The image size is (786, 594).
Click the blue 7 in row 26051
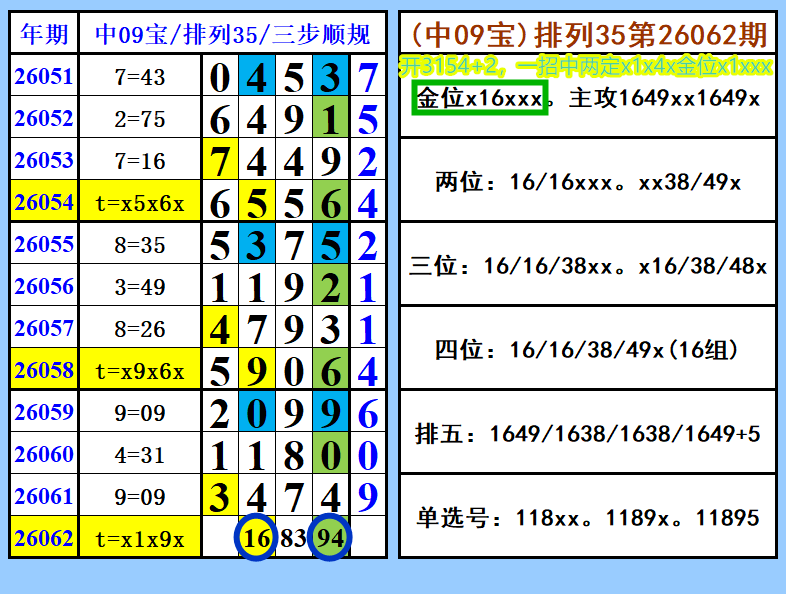pyautogui.click(x=367, y=76)
